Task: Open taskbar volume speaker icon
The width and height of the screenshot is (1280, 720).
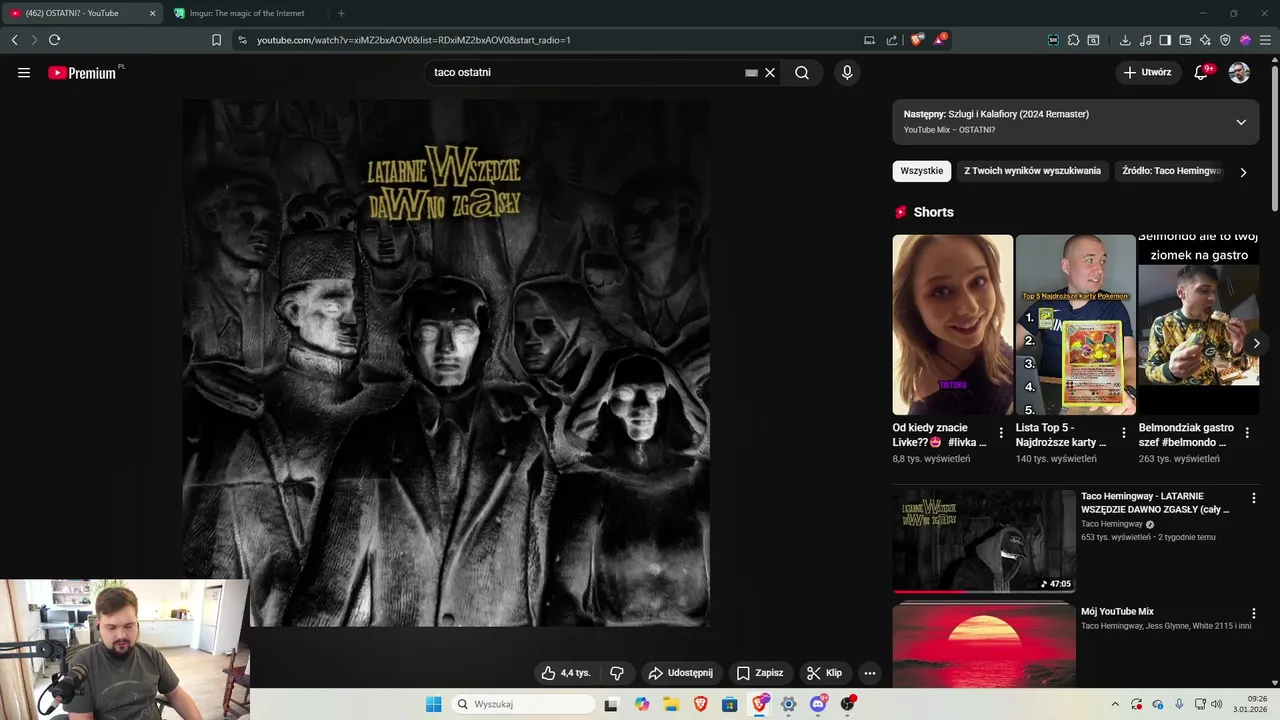Action: point(1217,704)
